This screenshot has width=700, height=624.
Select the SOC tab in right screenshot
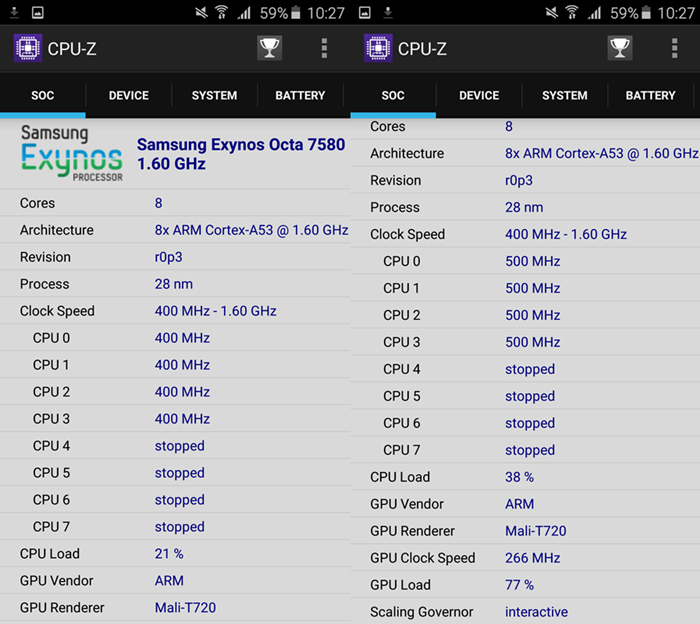pyautogui.click(x=393, y=96)
